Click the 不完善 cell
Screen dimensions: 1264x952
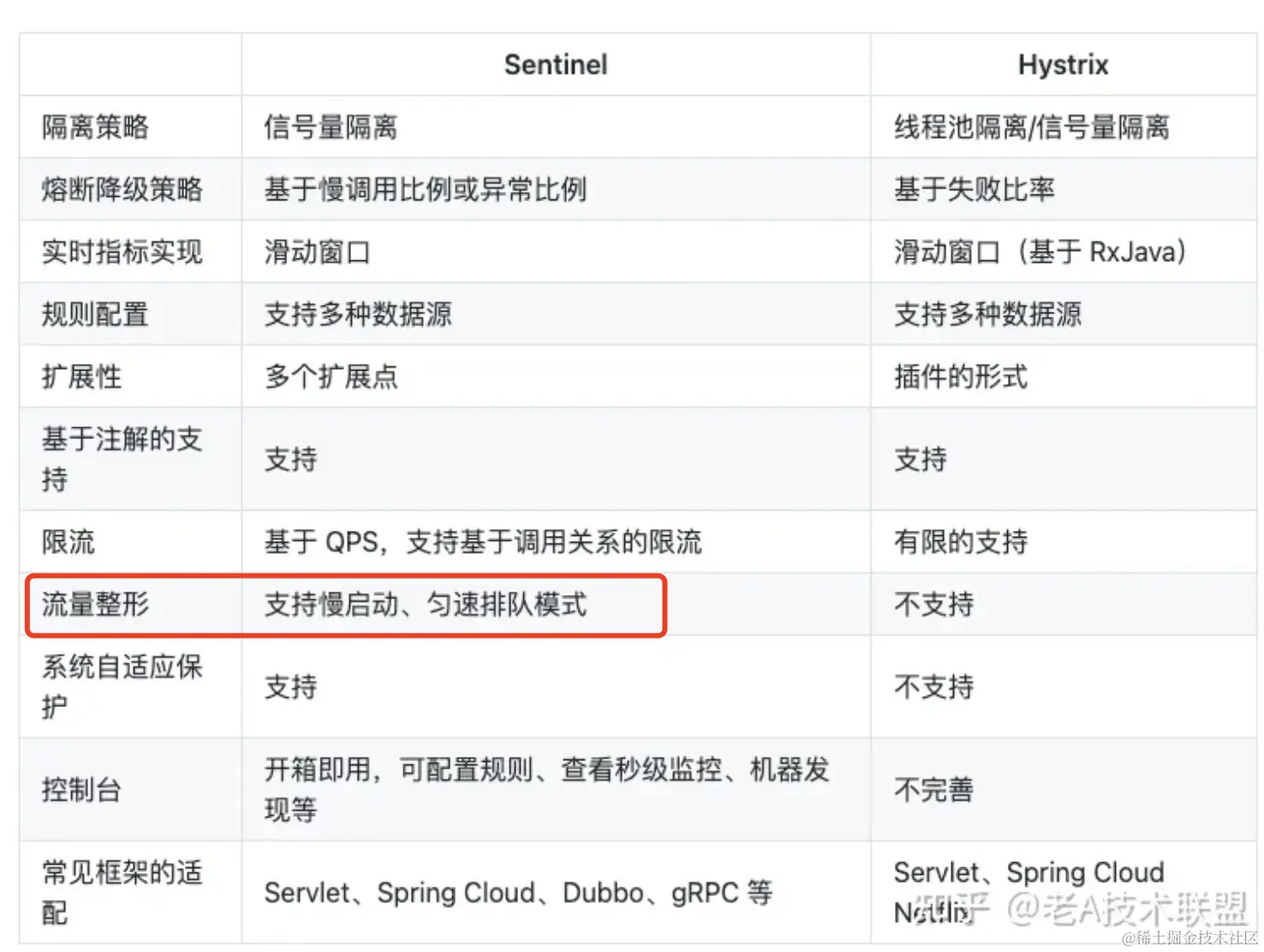coord(1064,789)
